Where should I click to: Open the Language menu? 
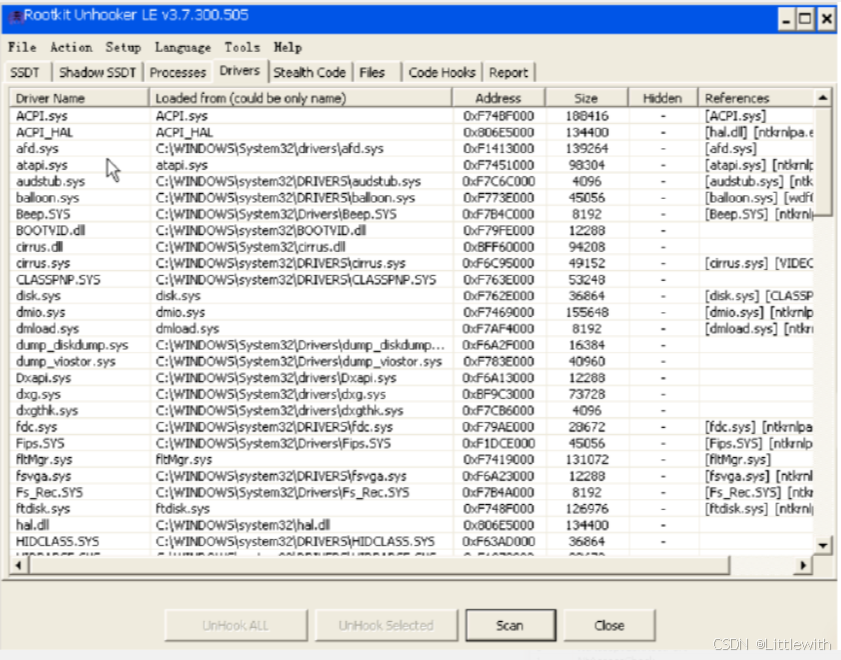tap(182, 47)
